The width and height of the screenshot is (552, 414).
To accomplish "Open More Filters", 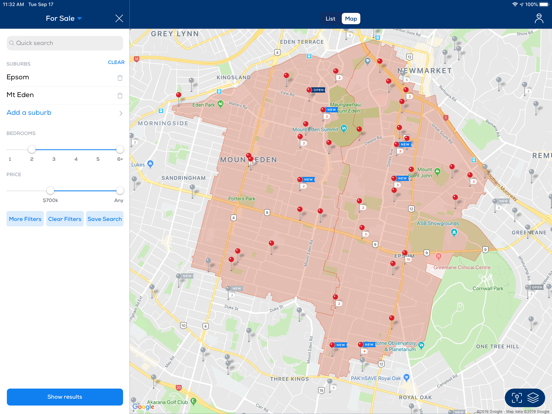I will coord(25,219).
